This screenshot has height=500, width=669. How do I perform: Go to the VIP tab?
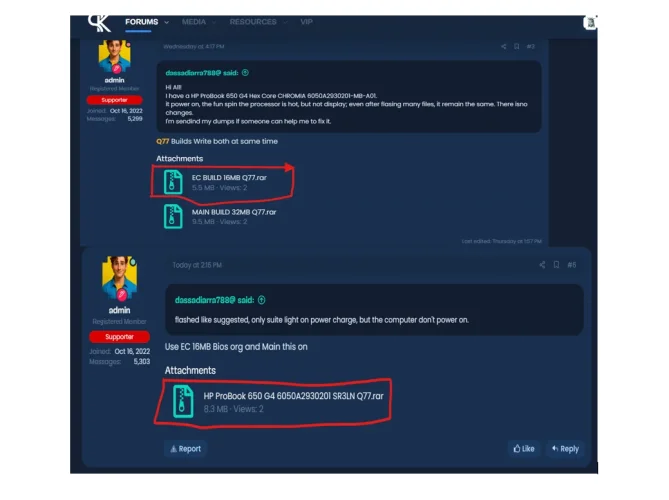306,22
